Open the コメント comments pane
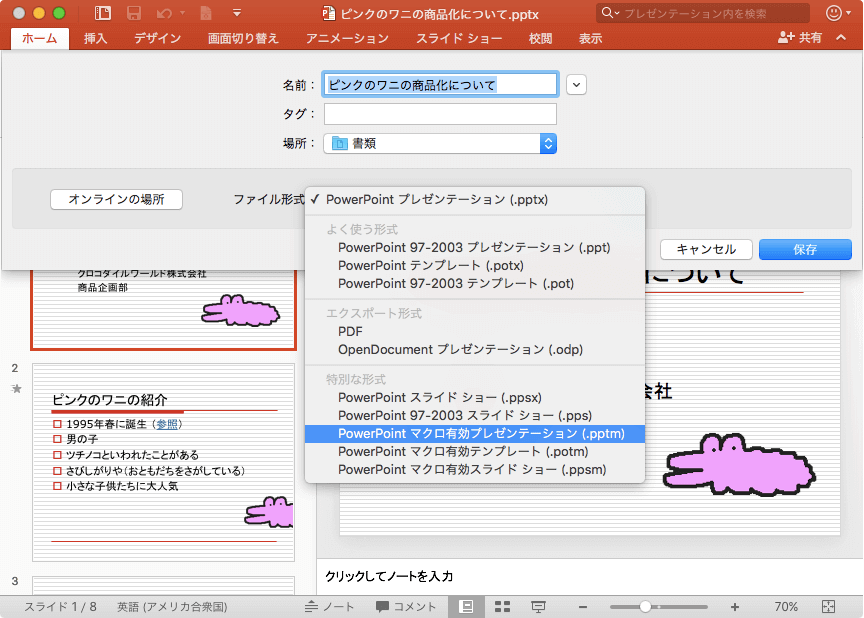Viewport: 864px width, 618px height. pos(406,606)
